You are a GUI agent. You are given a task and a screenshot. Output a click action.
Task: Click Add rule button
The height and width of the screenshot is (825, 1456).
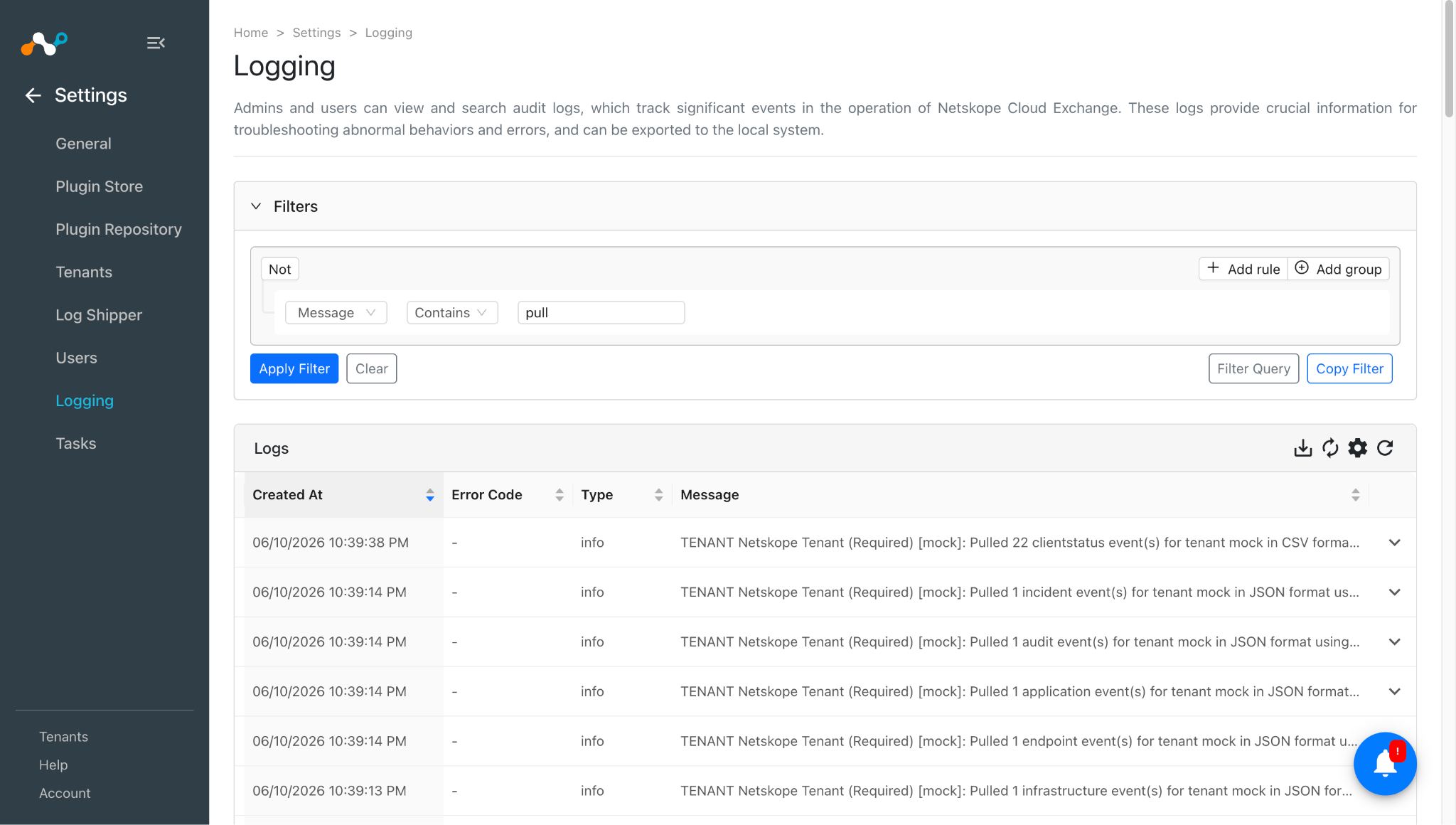click(1243, 269)
